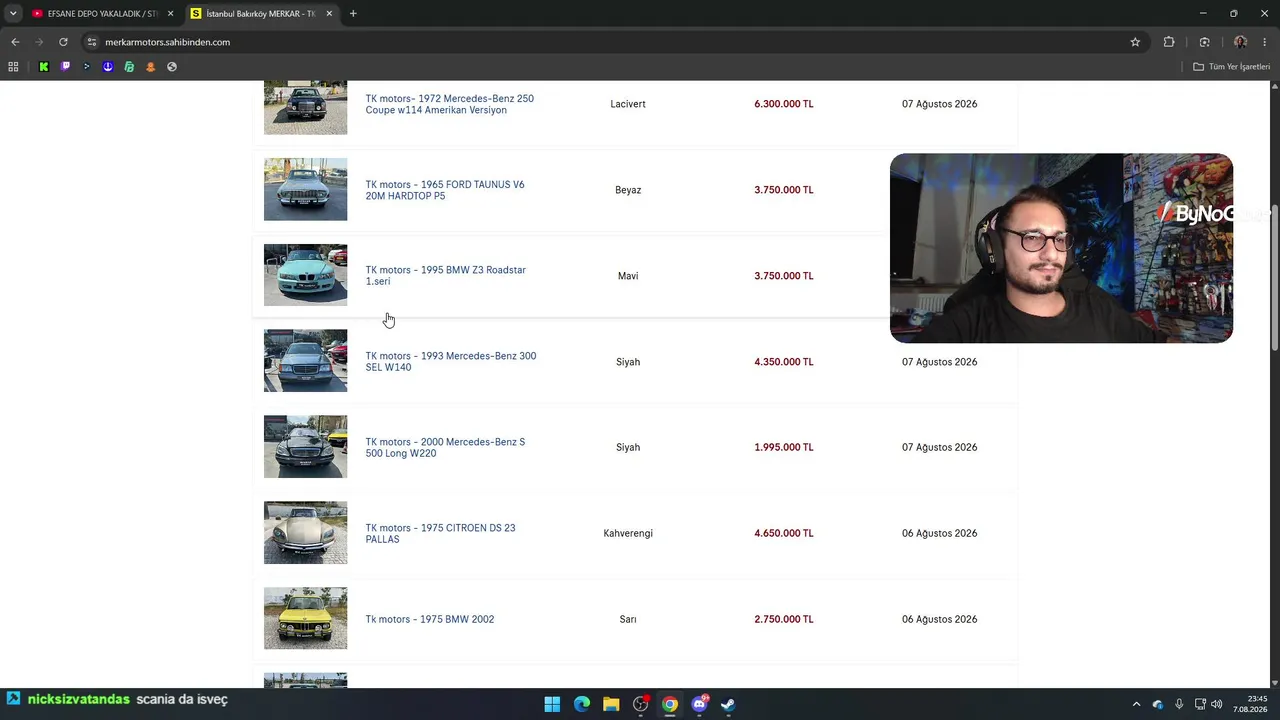Click the turquoise BMW Z3 thumbnail
This screenshot has height=720, width=1280.
[x=305, y=275]
